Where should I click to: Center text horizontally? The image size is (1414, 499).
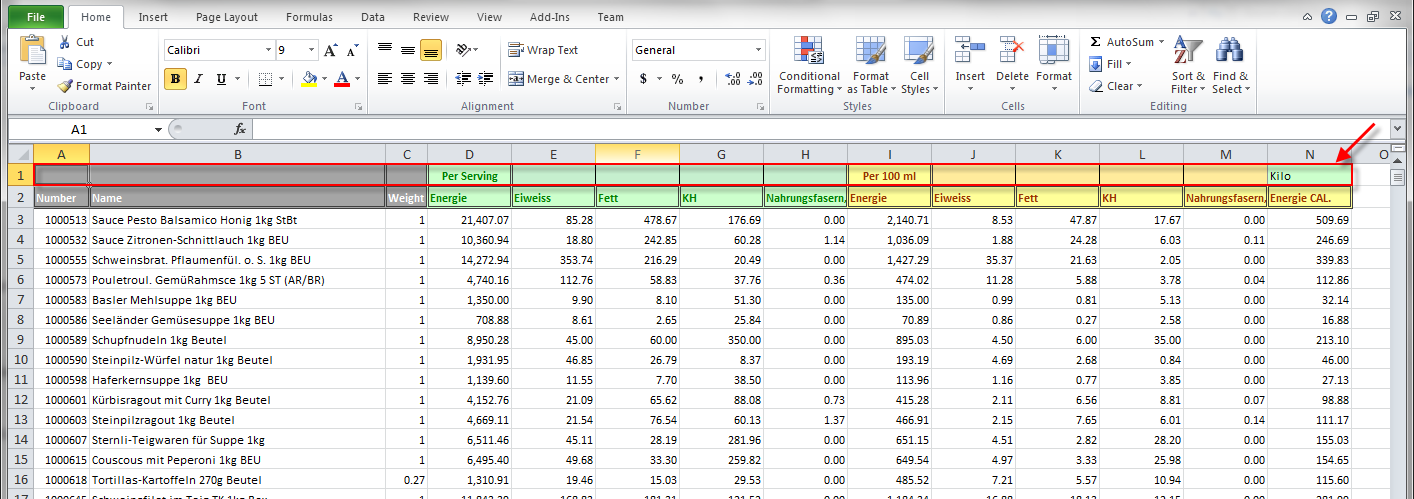click(x=408, y=79)
